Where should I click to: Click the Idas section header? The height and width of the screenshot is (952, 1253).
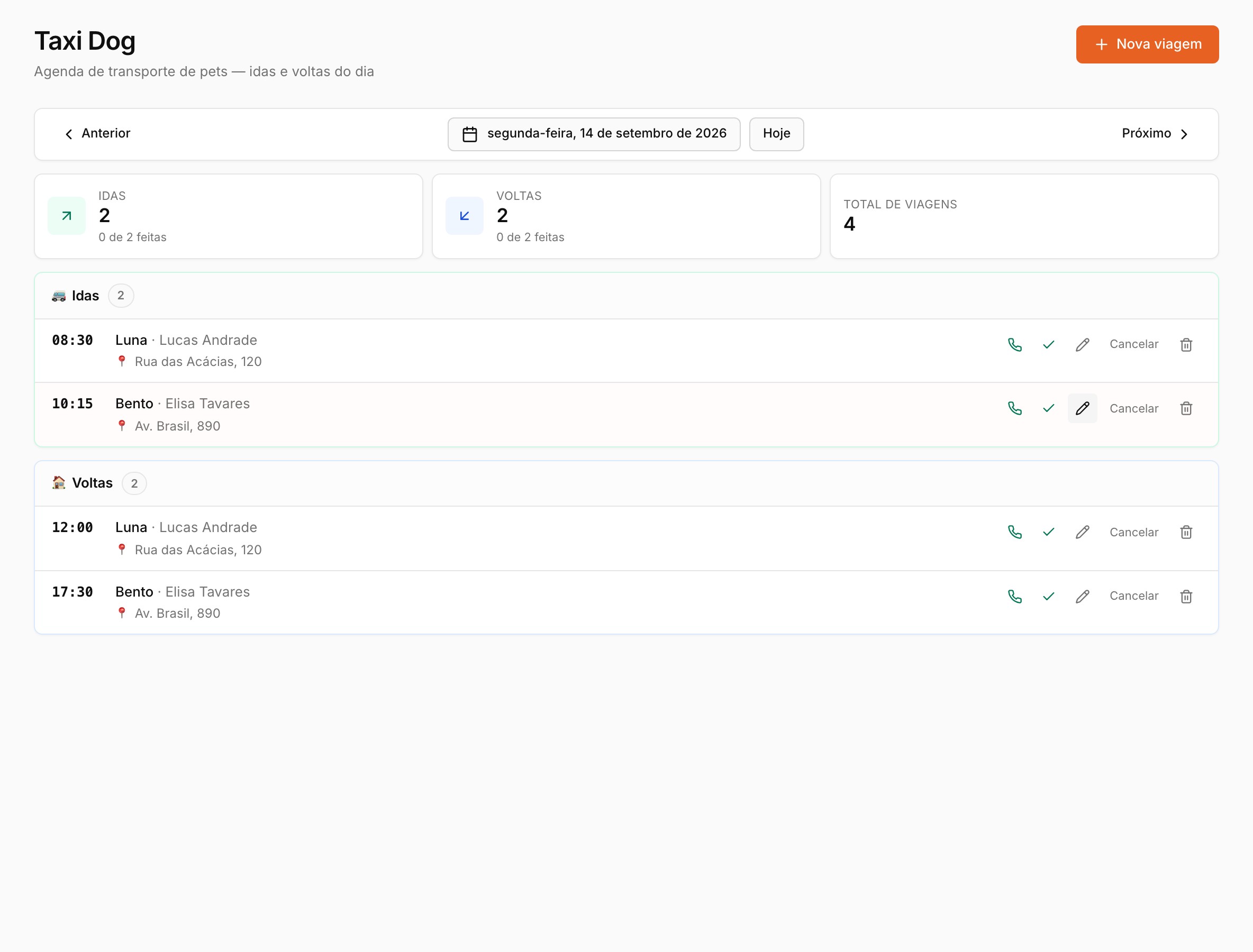(x=626, y=296)
